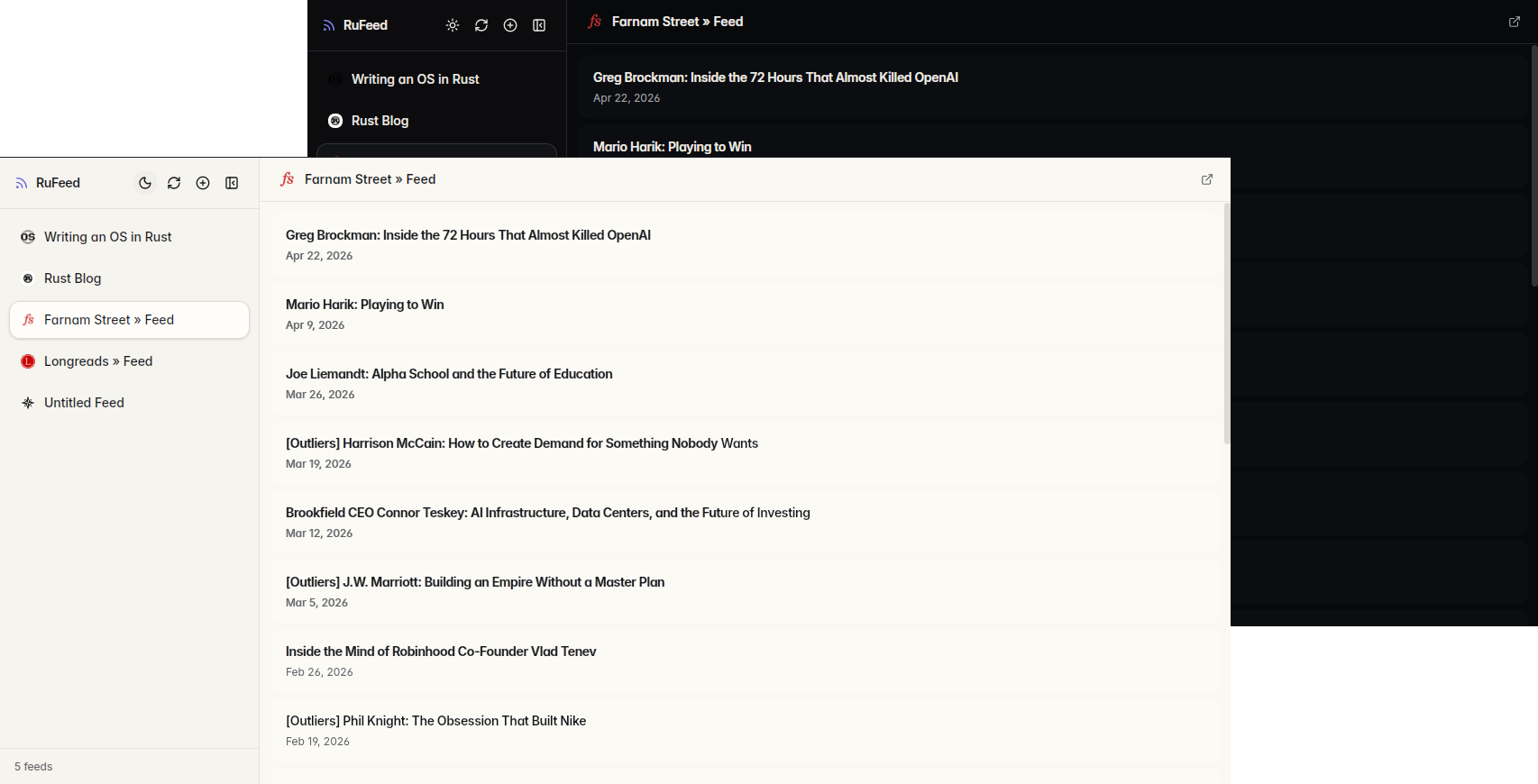Click RuFeed logo icon in dark window

[329, 25]
